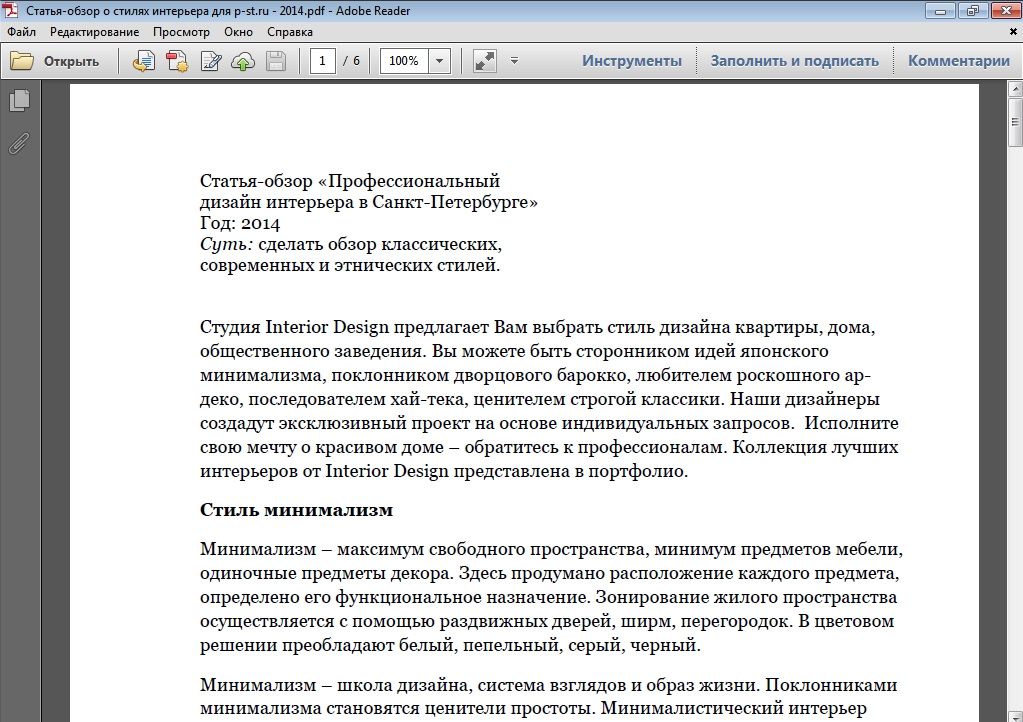
Task: Click line starting 'свою мечту о красивом доме'
Action: click(x=549, y=447)
